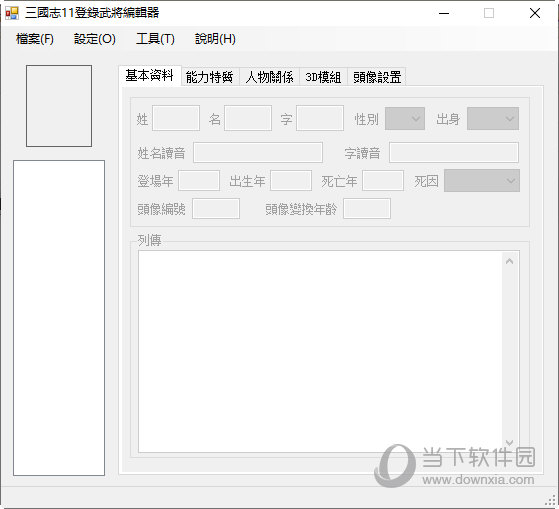
Task: Click the 頭像編號 input field
Action: [216, 209]
